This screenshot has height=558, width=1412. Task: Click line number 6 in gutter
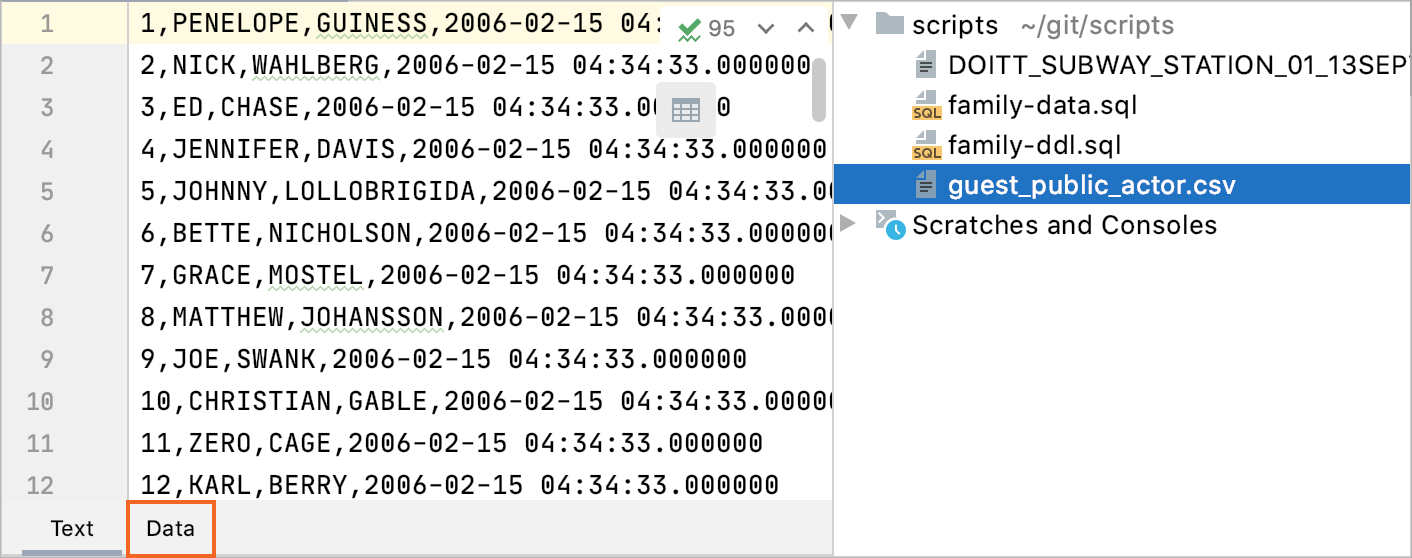(x=46, y=234)
